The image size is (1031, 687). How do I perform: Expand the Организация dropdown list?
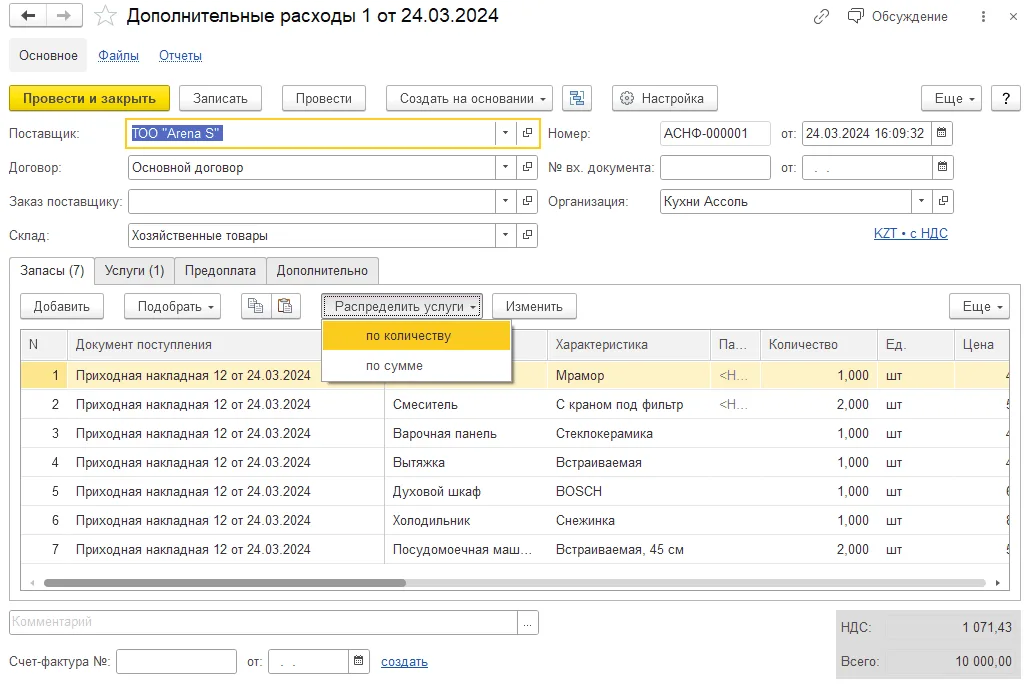point(921,201)
